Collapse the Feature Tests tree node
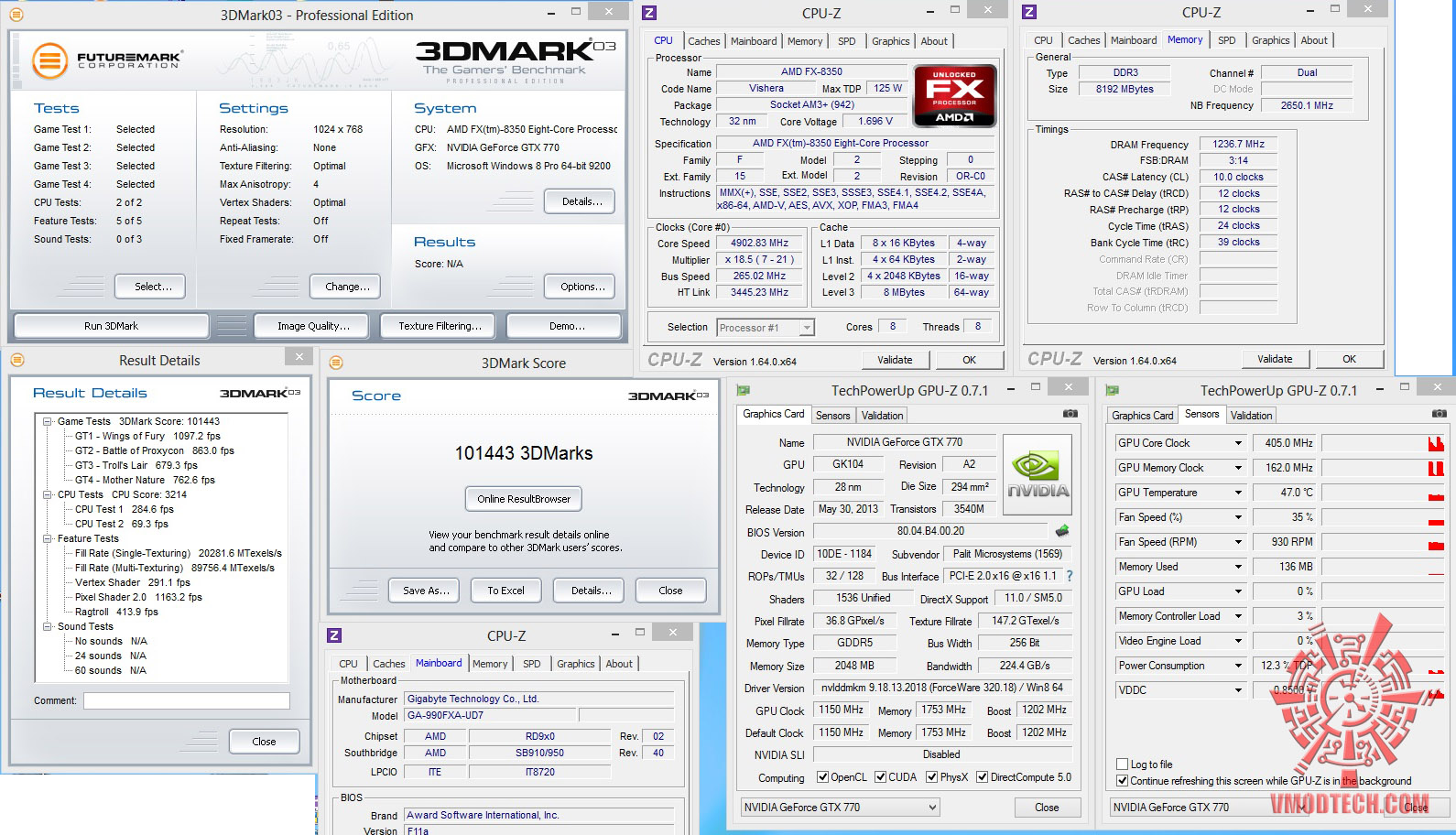Screen dimensions: 1456x835 [47, 538]
